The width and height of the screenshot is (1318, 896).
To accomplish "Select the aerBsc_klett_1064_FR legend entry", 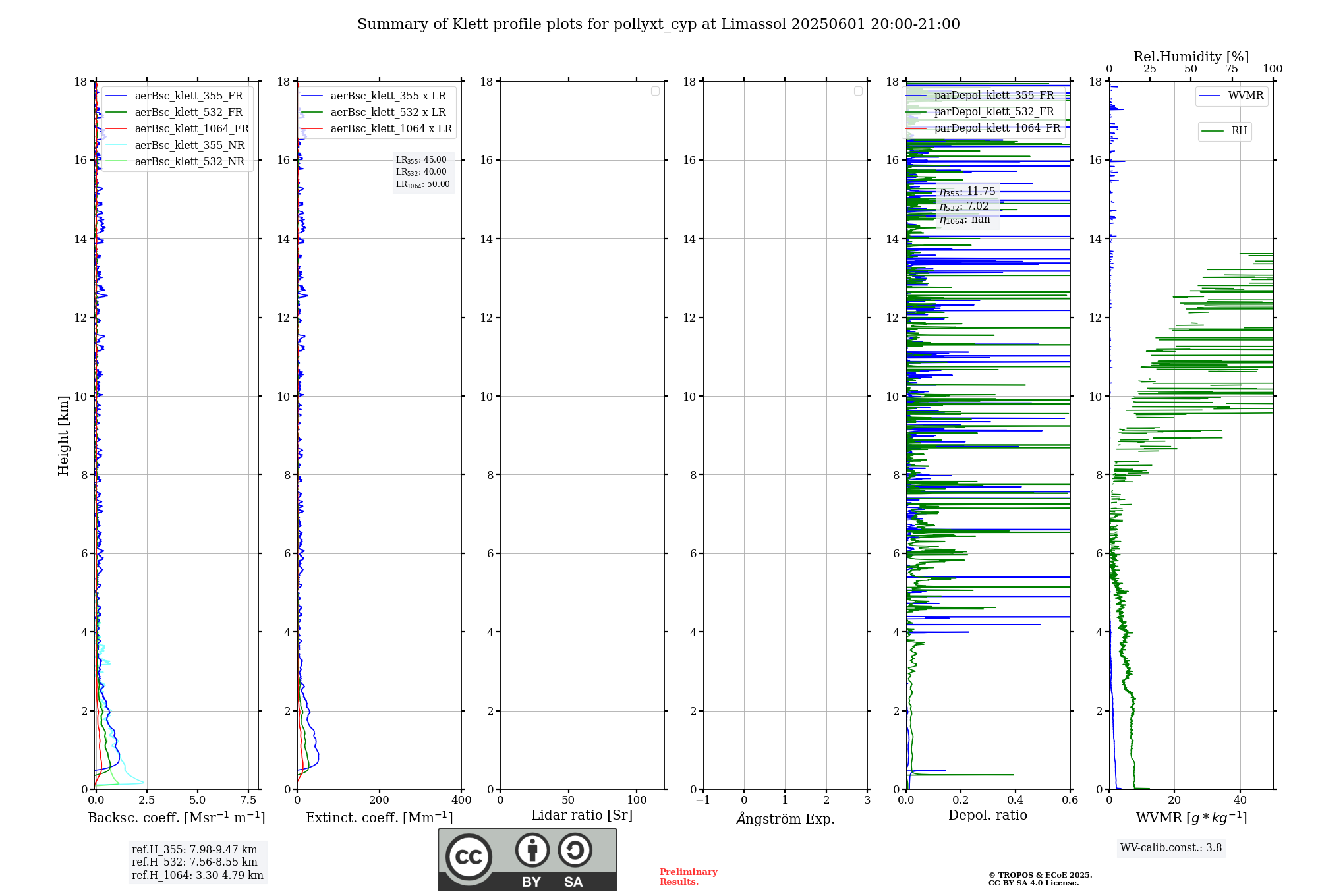I will (179, 129).
